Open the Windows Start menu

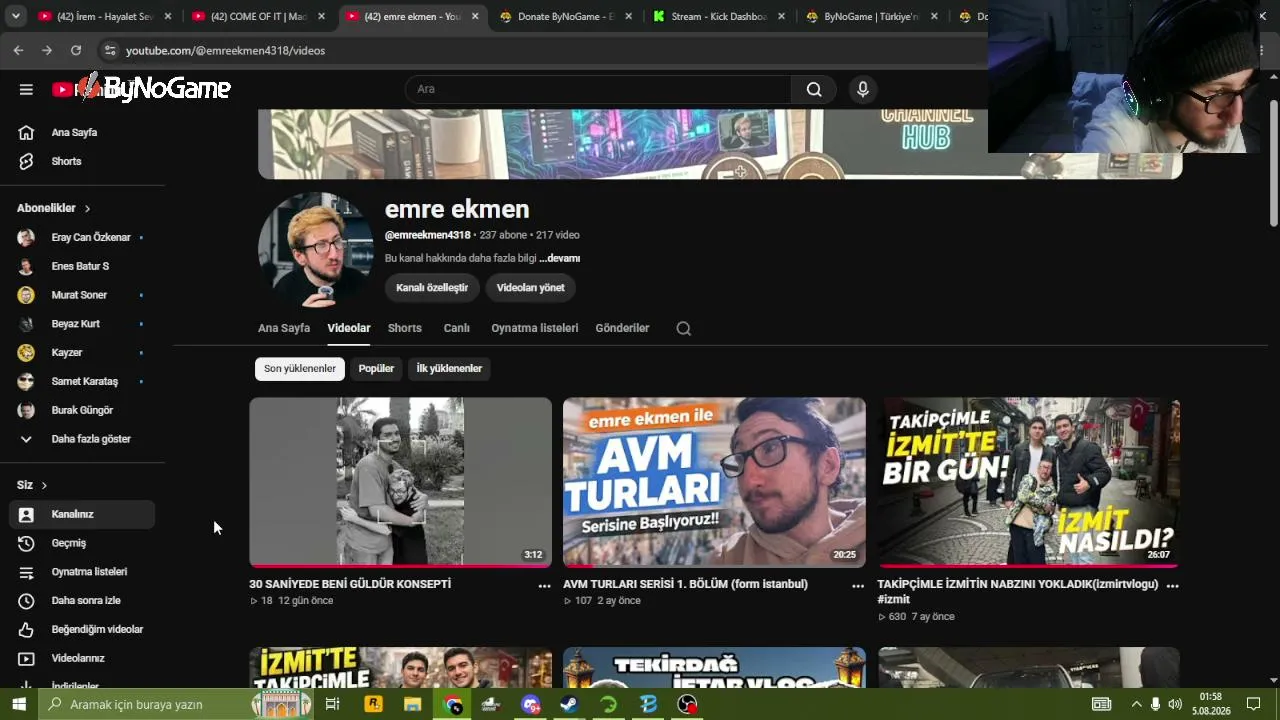point(18,704)
